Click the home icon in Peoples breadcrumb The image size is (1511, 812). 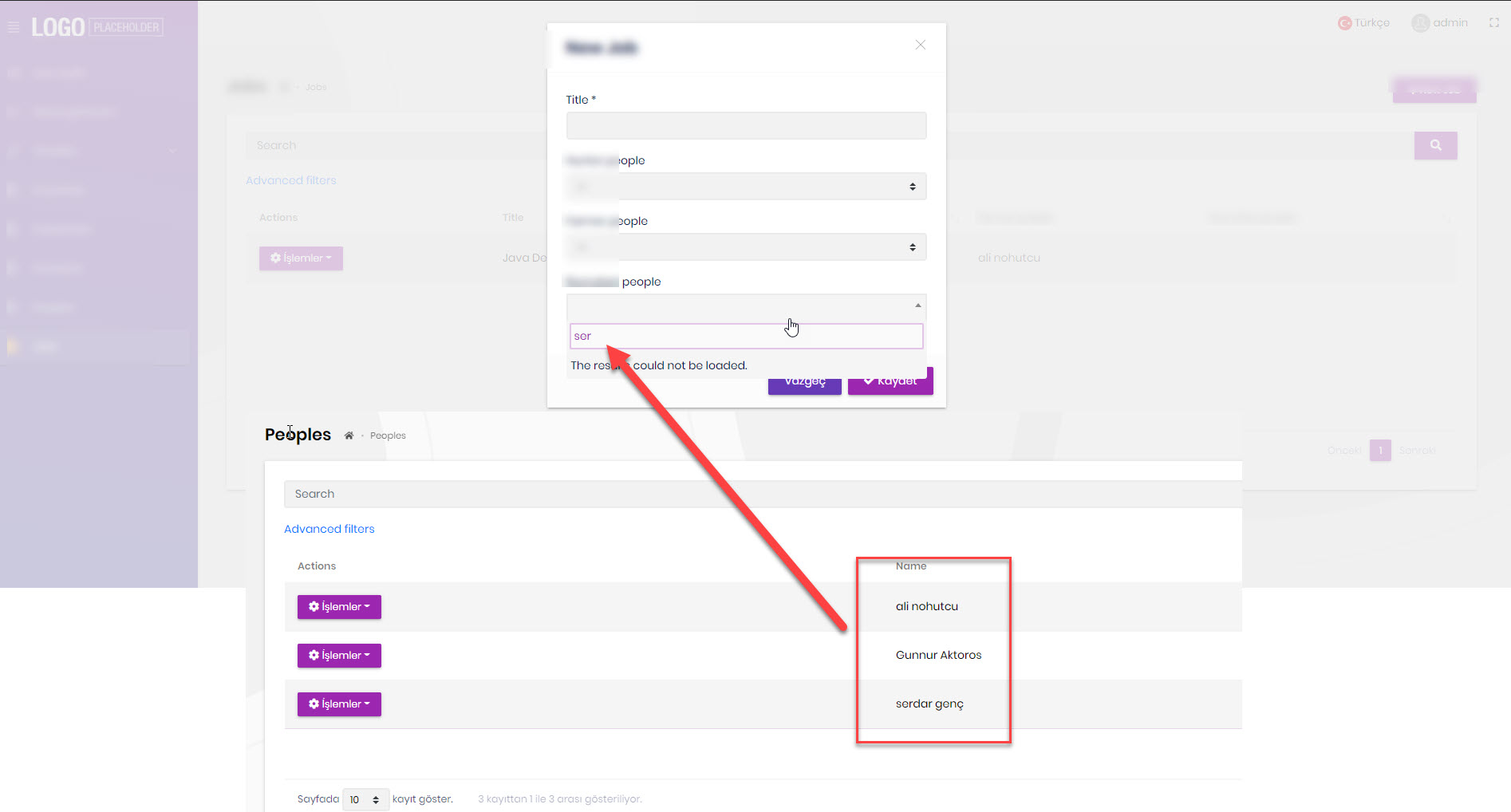click(349, 436)
